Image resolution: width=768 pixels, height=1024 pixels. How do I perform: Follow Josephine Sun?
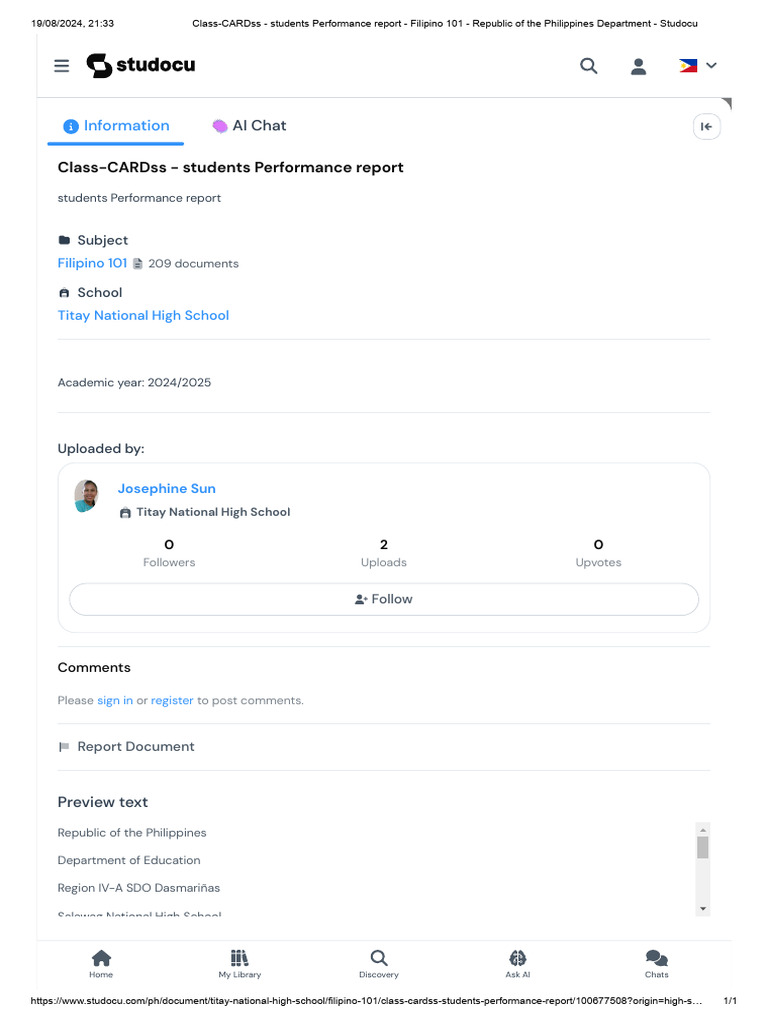click(384, 600)
